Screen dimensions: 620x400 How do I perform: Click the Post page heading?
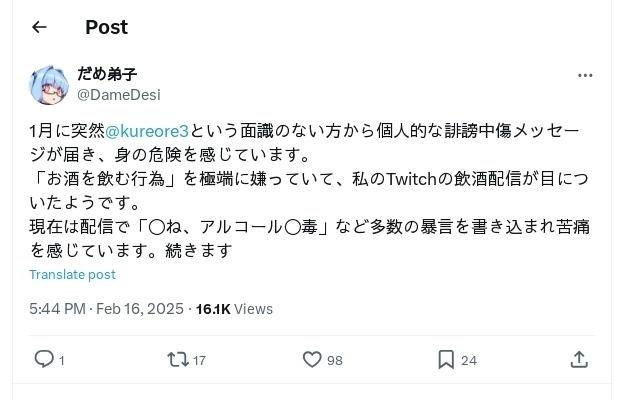click(x=106, y=27)
